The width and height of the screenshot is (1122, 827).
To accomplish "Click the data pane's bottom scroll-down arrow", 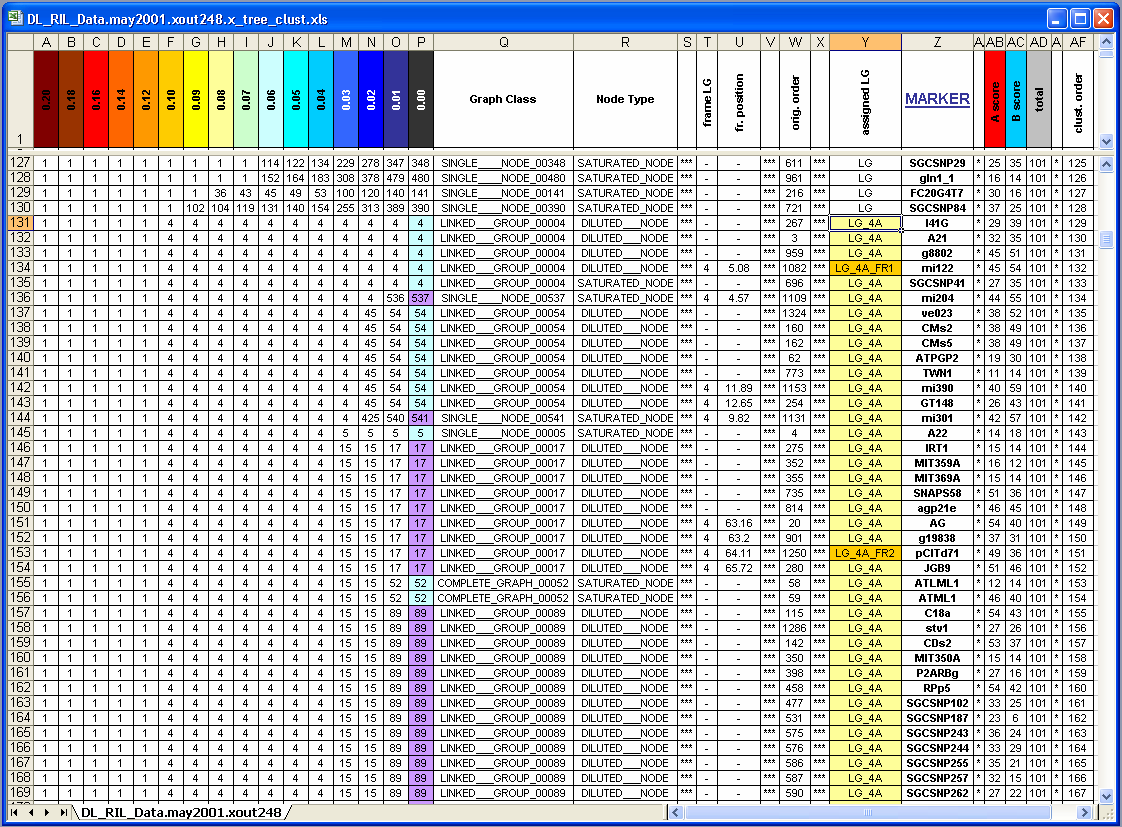I will [1106, 796].
